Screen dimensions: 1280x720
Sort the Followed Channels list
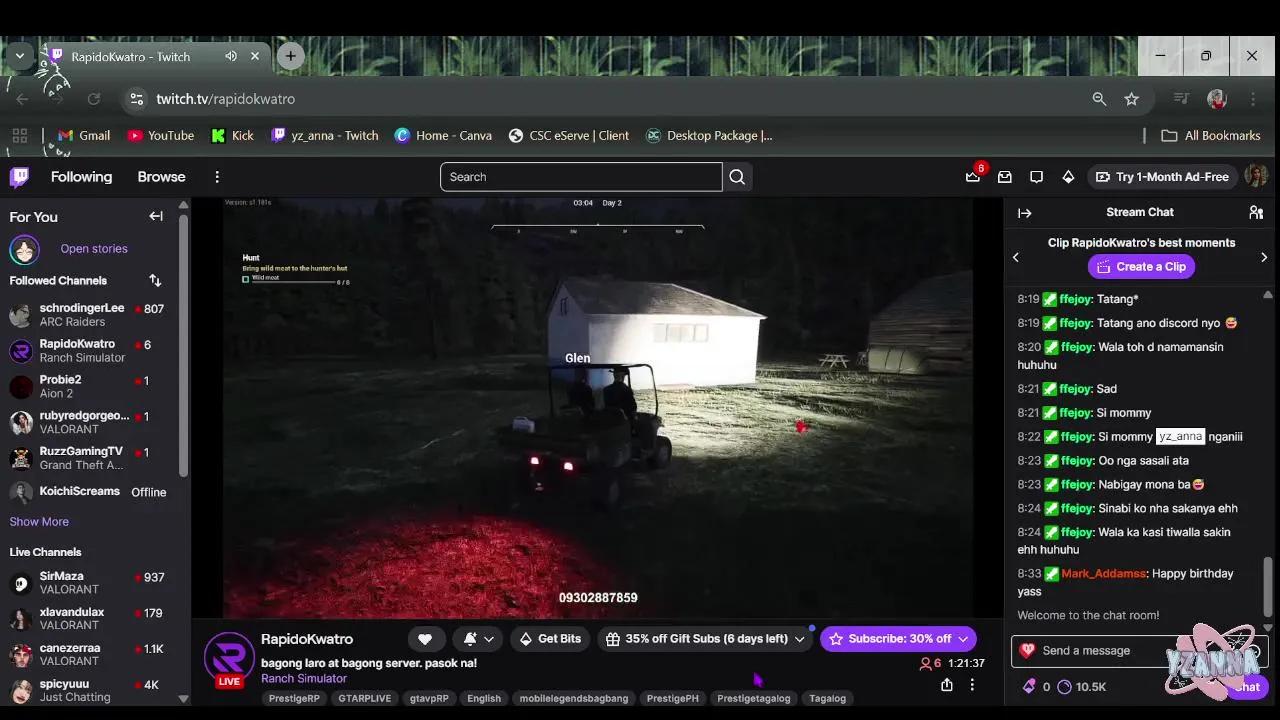[x=155, y=281]
